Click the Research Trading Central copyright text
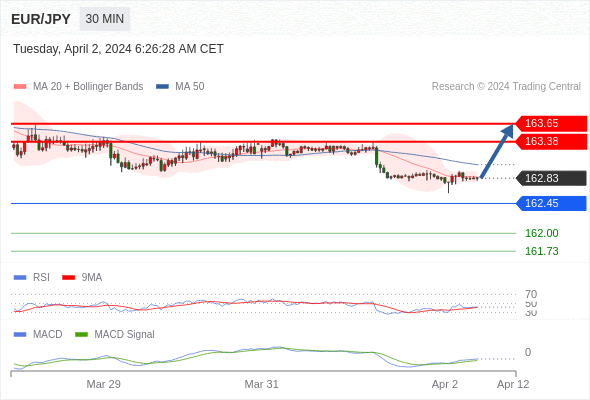Screen dimensions: 590x400 coord(506,87)
